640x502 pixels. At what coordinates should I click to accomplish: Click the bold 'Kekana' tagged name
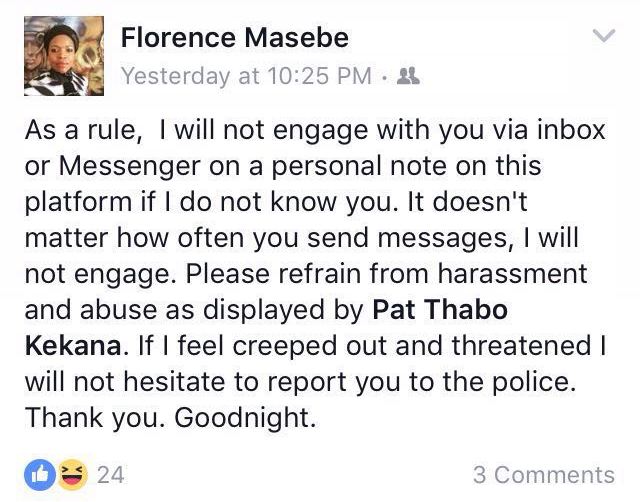(x=73, y=346)
